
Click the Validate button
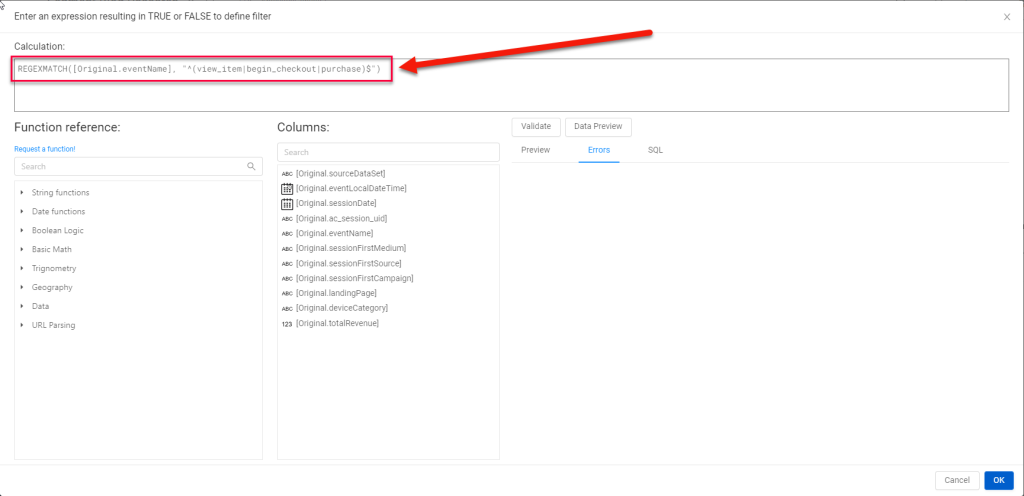click(x=536, y=127)
